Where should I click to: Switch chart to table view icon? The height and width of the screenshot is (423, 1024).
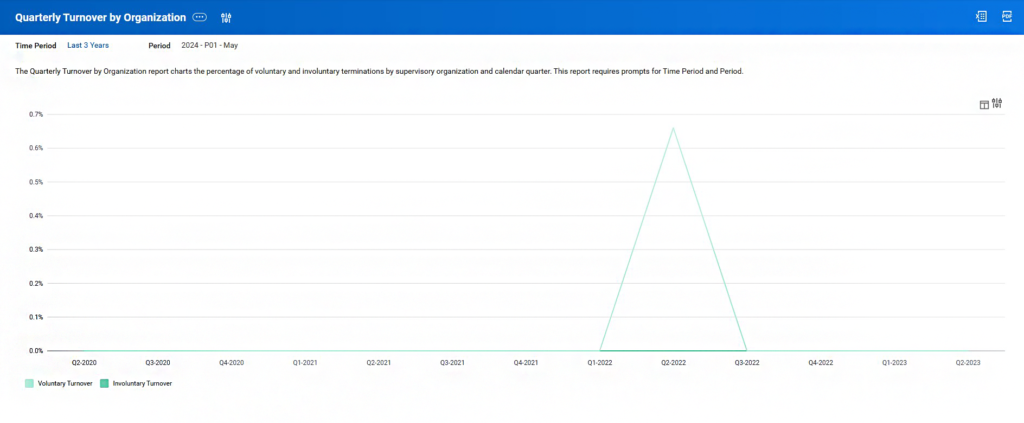tap(984, 104)
